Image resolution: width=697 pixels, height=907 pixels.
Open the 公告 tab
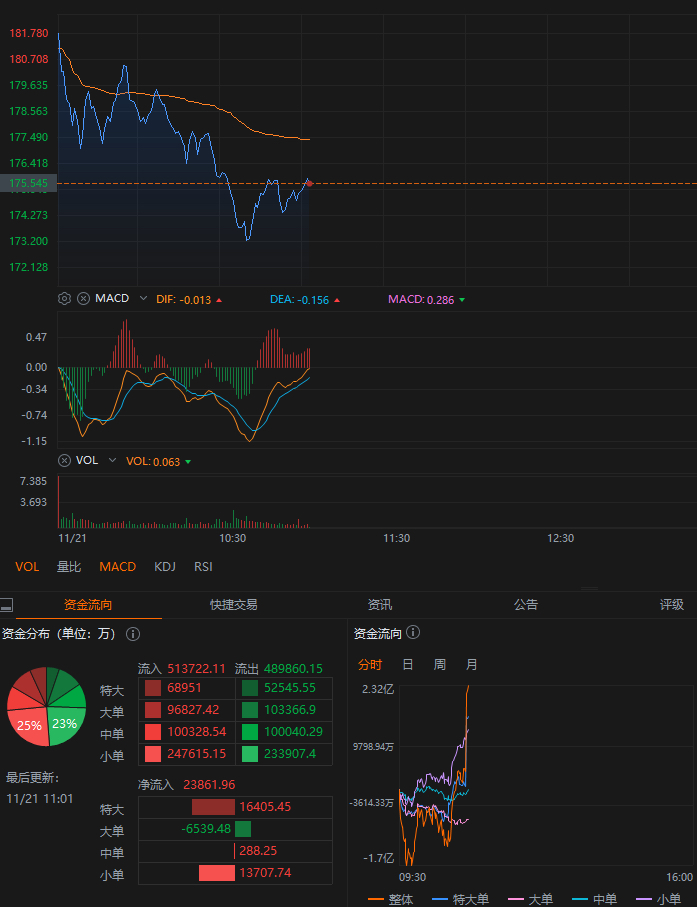pyautogui.click(x=526, y=605)
